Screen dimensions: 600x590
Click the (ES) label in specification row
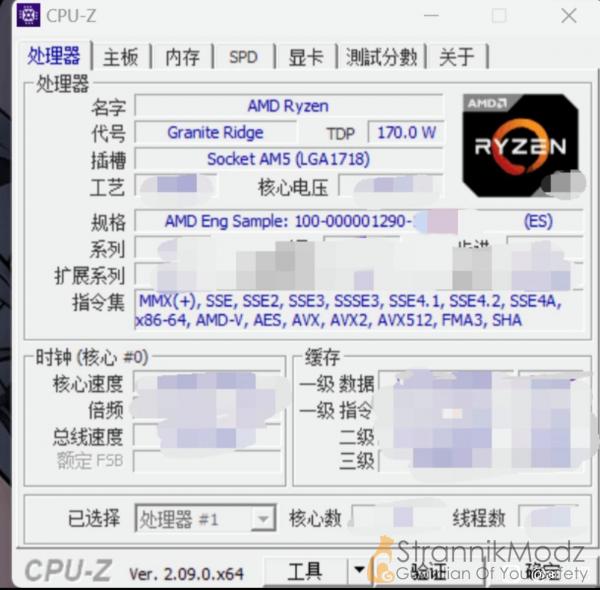click(x=538, y=221)
